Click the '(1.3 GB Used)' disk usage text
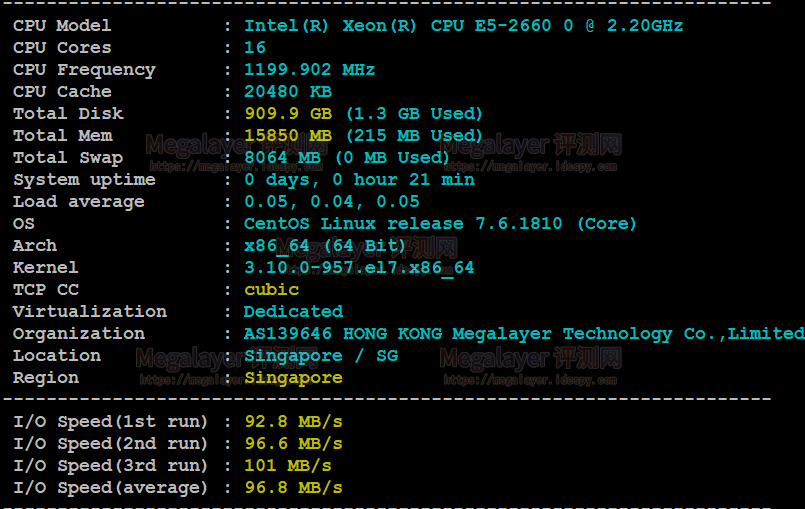805x509 pixels. [414, 114]
